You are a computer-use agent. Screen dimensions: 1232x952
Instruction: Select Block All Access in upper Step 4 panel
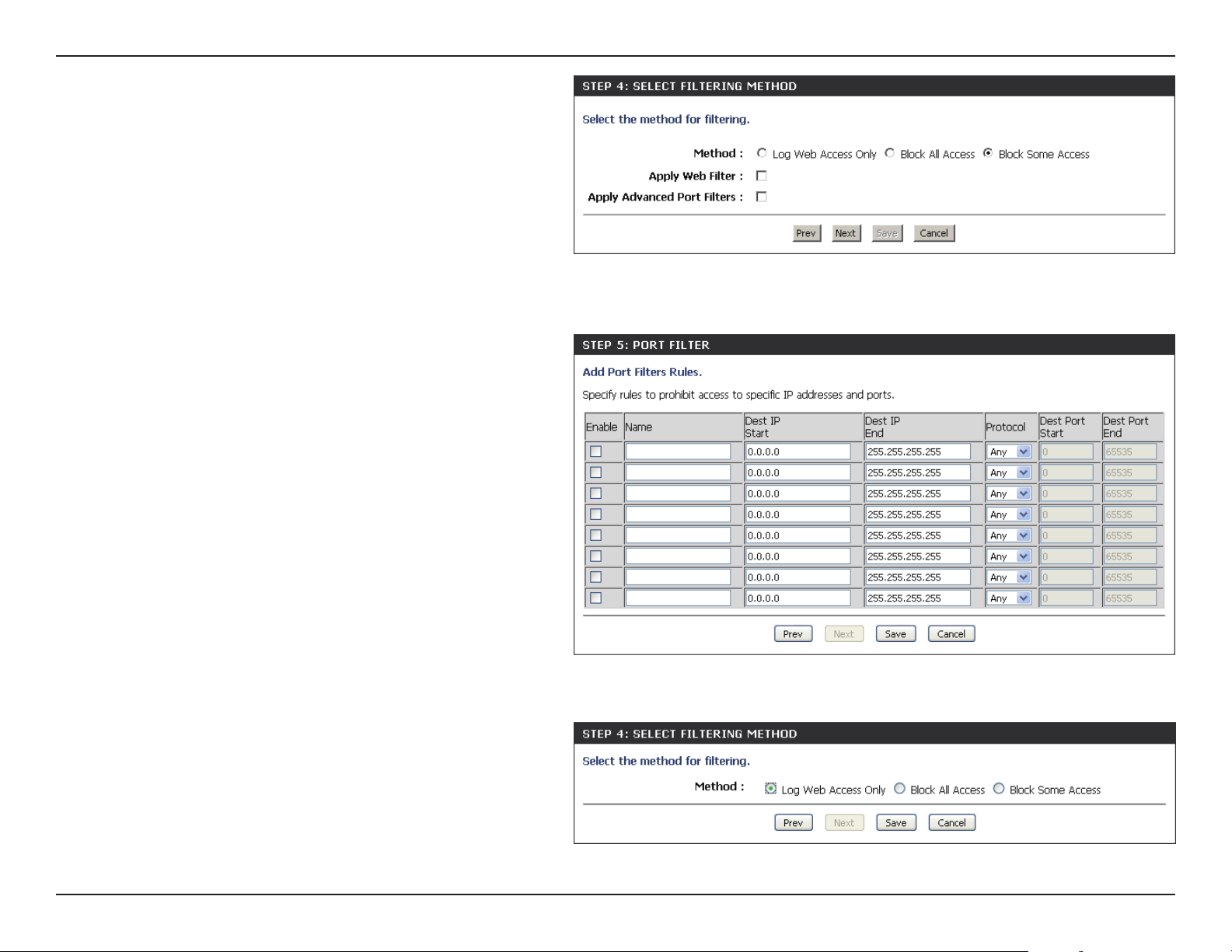coord(889,153)
